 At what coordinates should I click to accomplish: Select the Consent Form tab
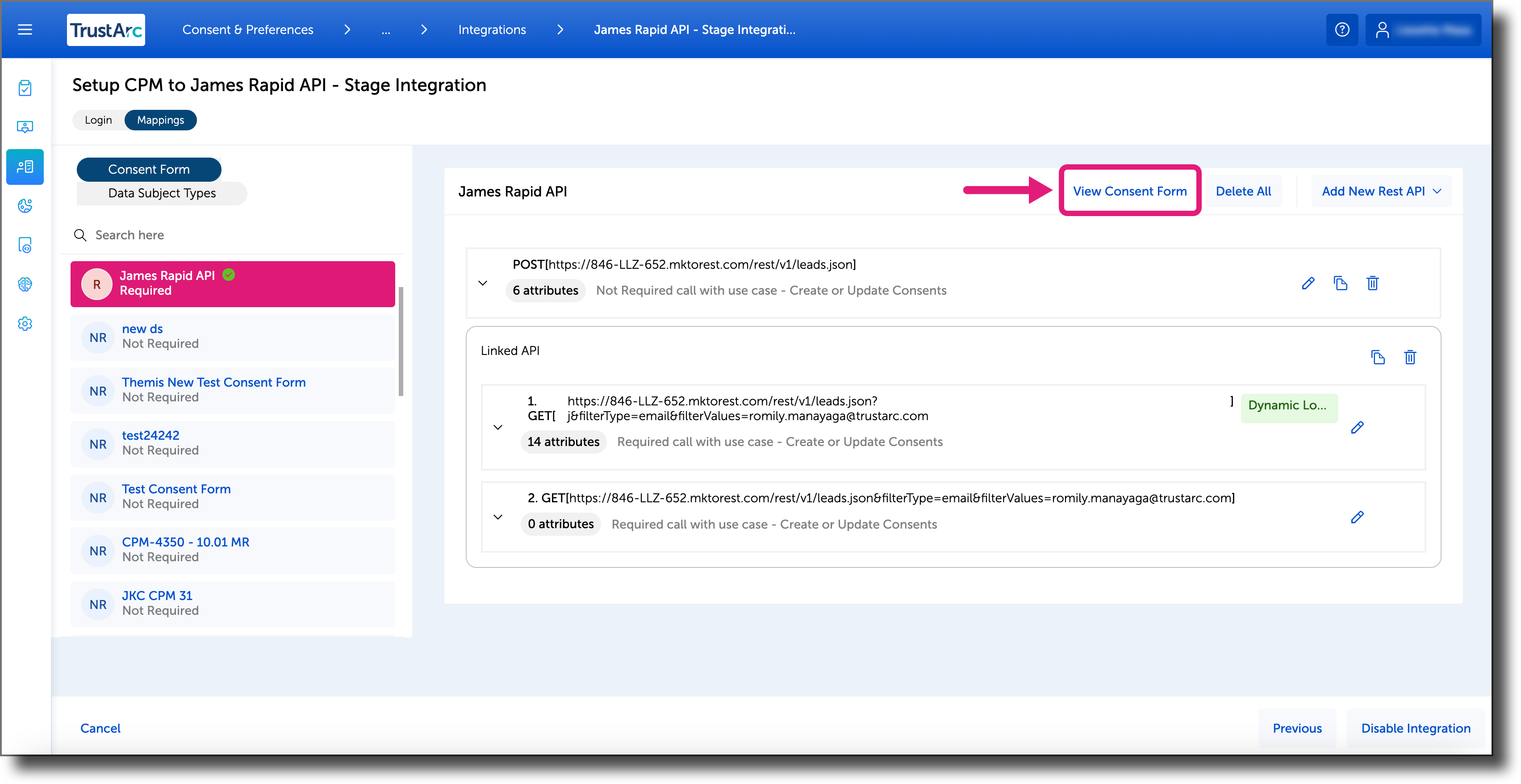pos(149,169)
